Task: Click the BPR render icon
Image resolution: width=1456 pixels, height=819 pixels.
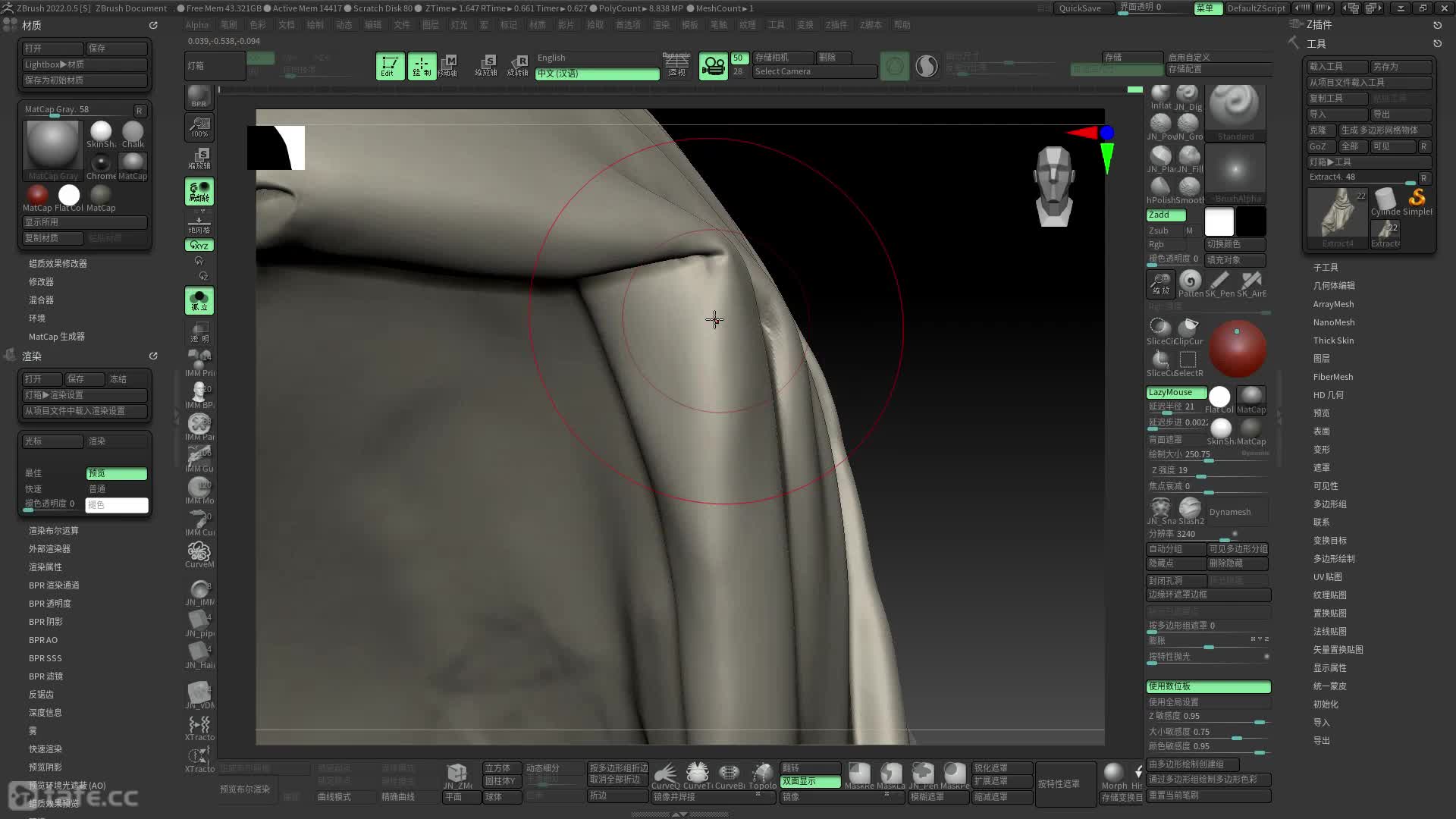Action: click(x=199, y=96)
